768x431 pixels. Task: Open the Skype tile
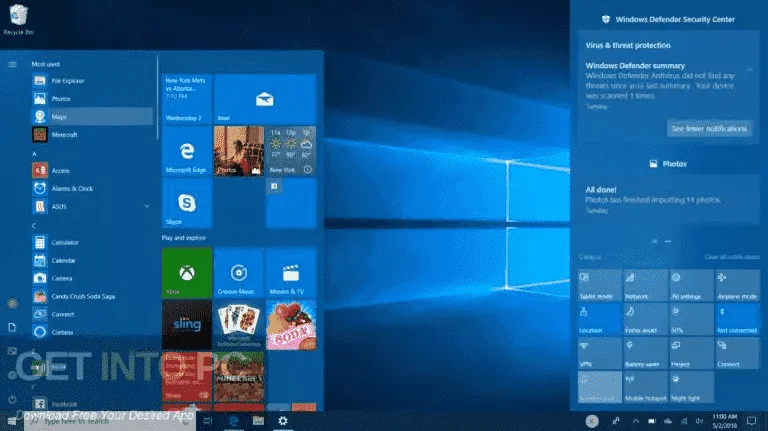[x=187, y=203]
